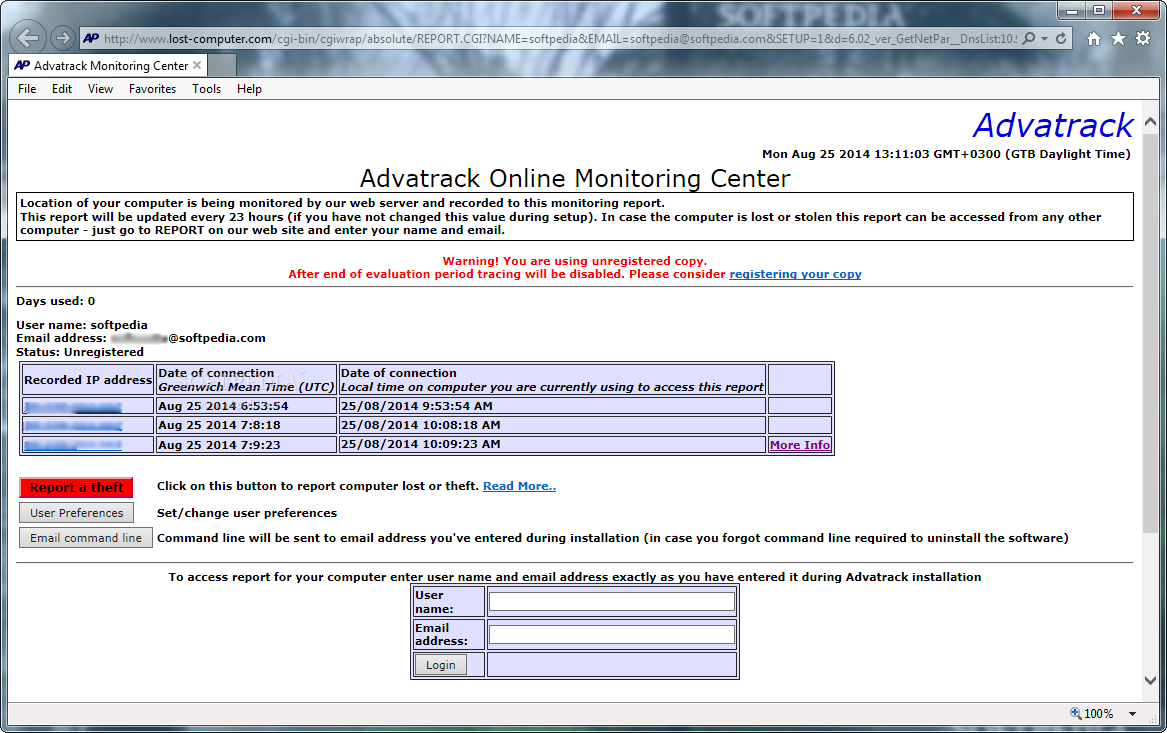Open the zoom level dropdown arrow
The image size is (1167, 733).
click(x=1132, y=714)
